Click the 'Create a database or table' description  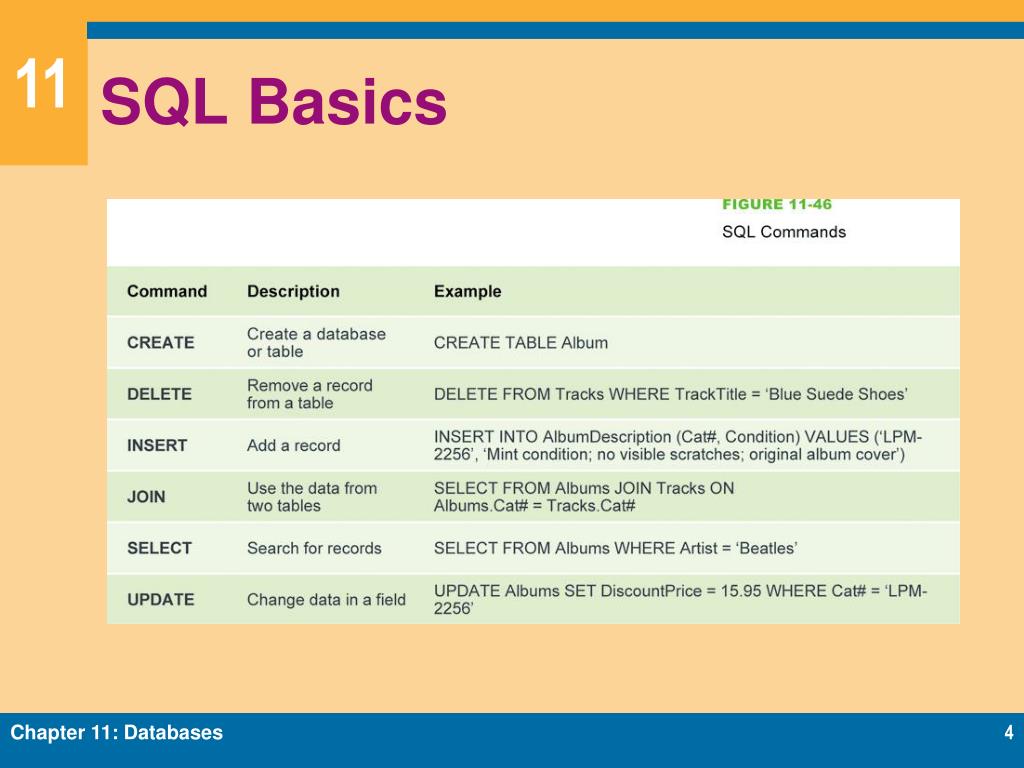tap(316, 343)
